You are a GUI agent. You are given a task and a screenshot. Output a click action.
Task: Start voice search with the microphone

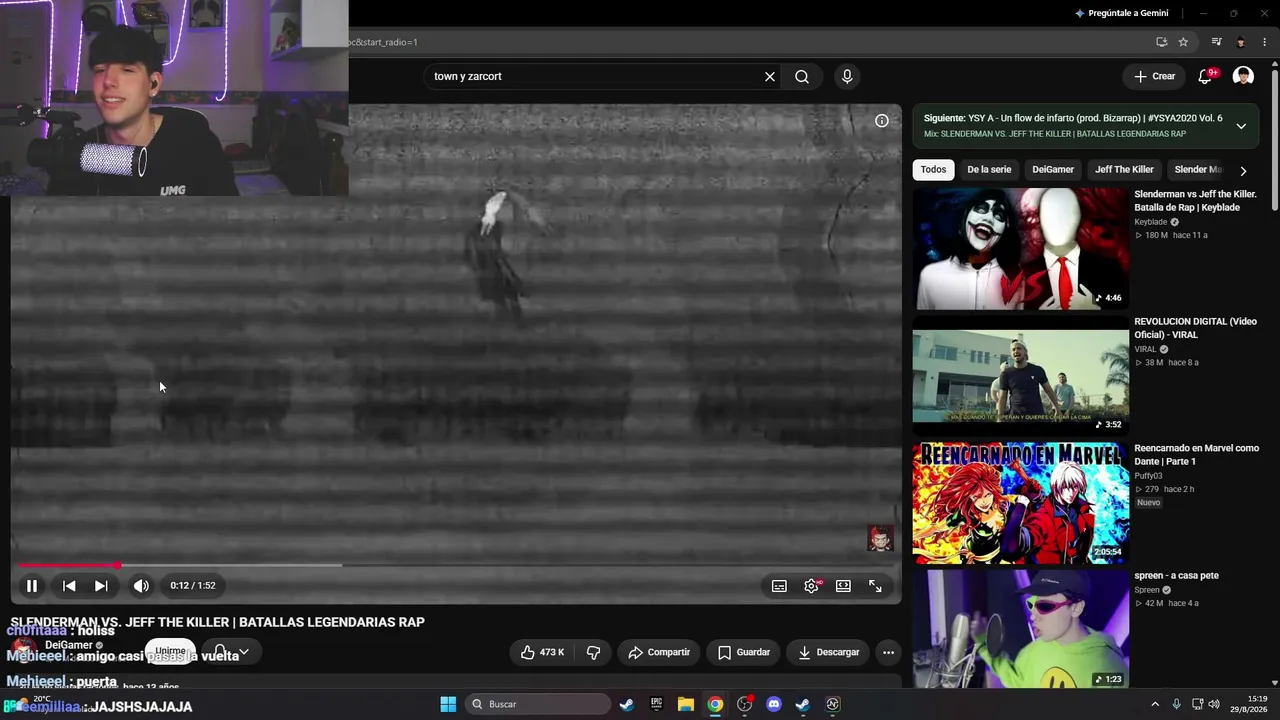tap(847, 76)
